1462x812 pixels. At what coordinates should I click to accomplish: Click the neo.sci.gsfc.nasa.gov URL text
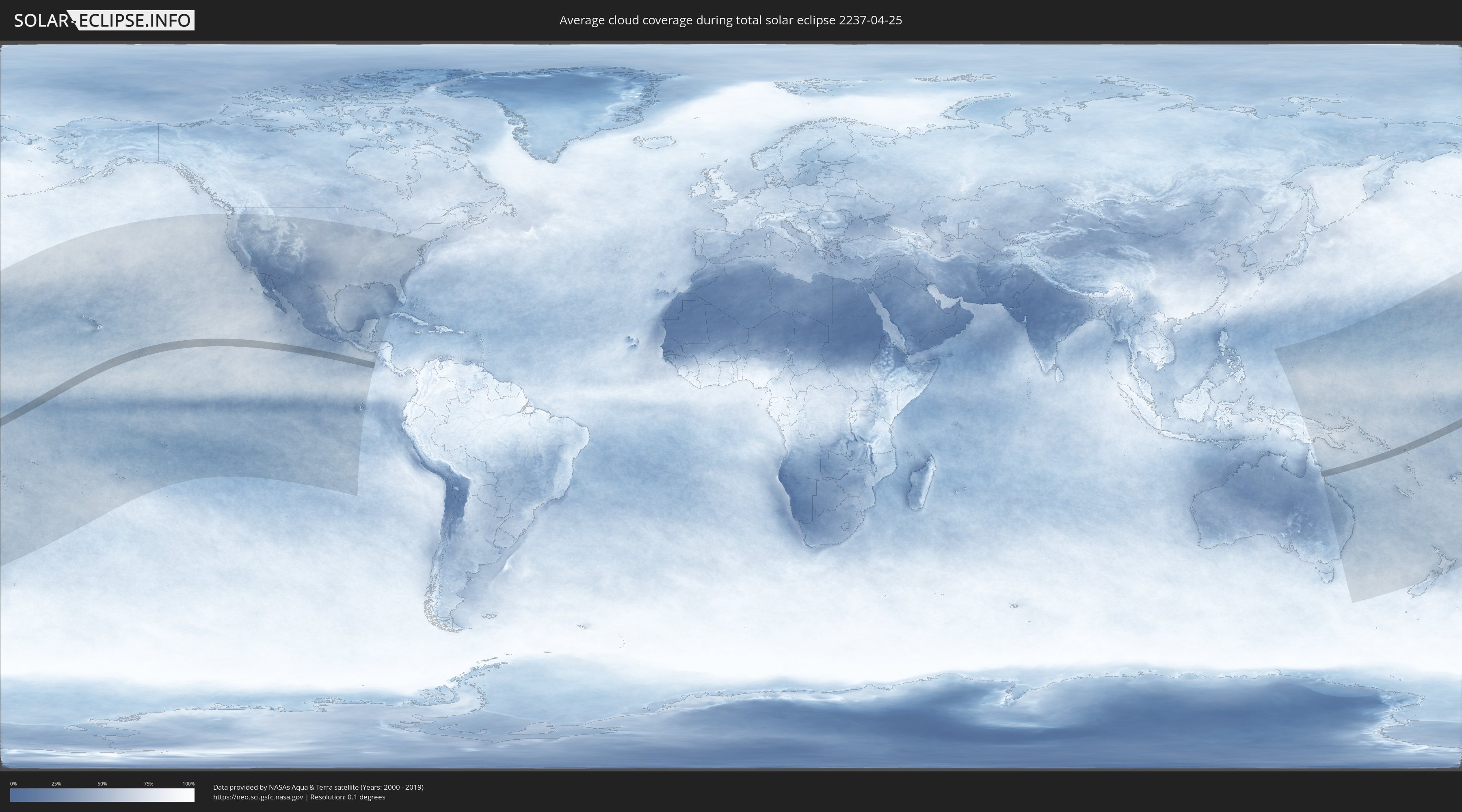[x=258, y=797]
